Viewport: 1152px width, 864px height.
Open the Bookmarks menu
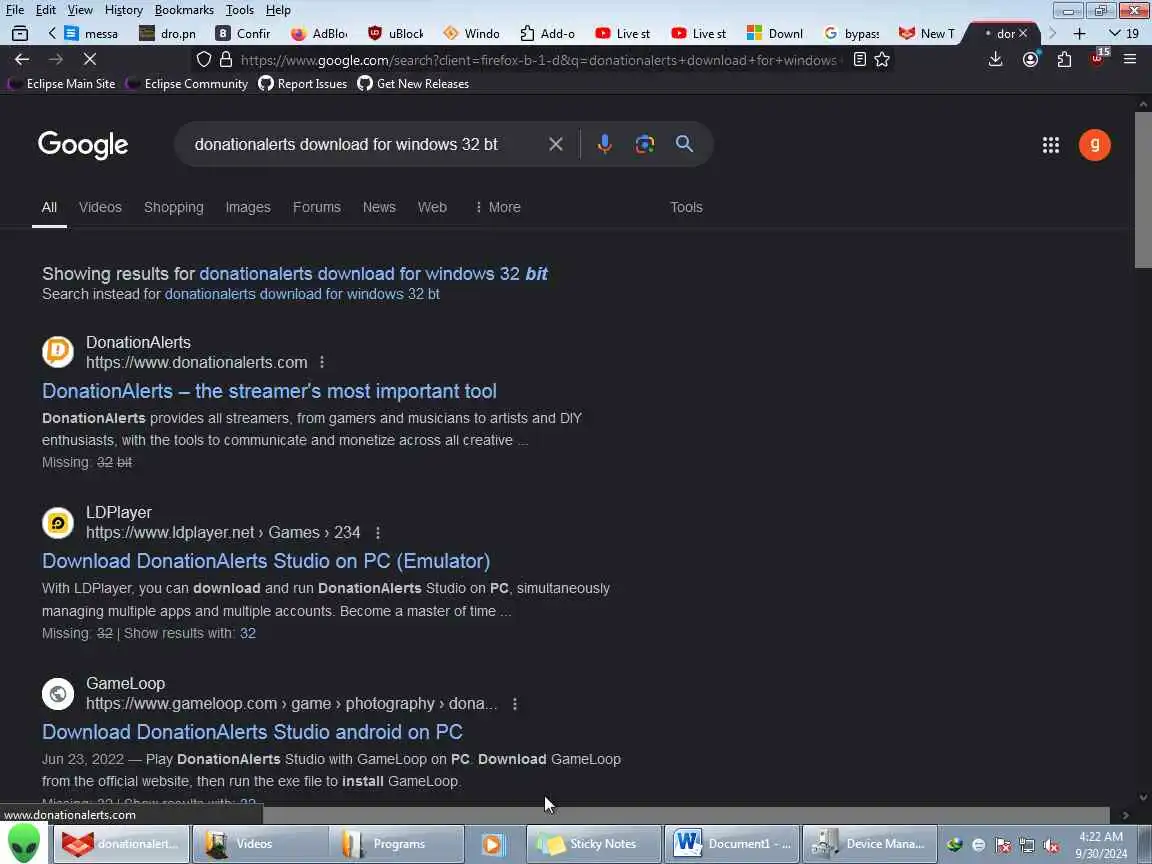click(x=184, y=10)
